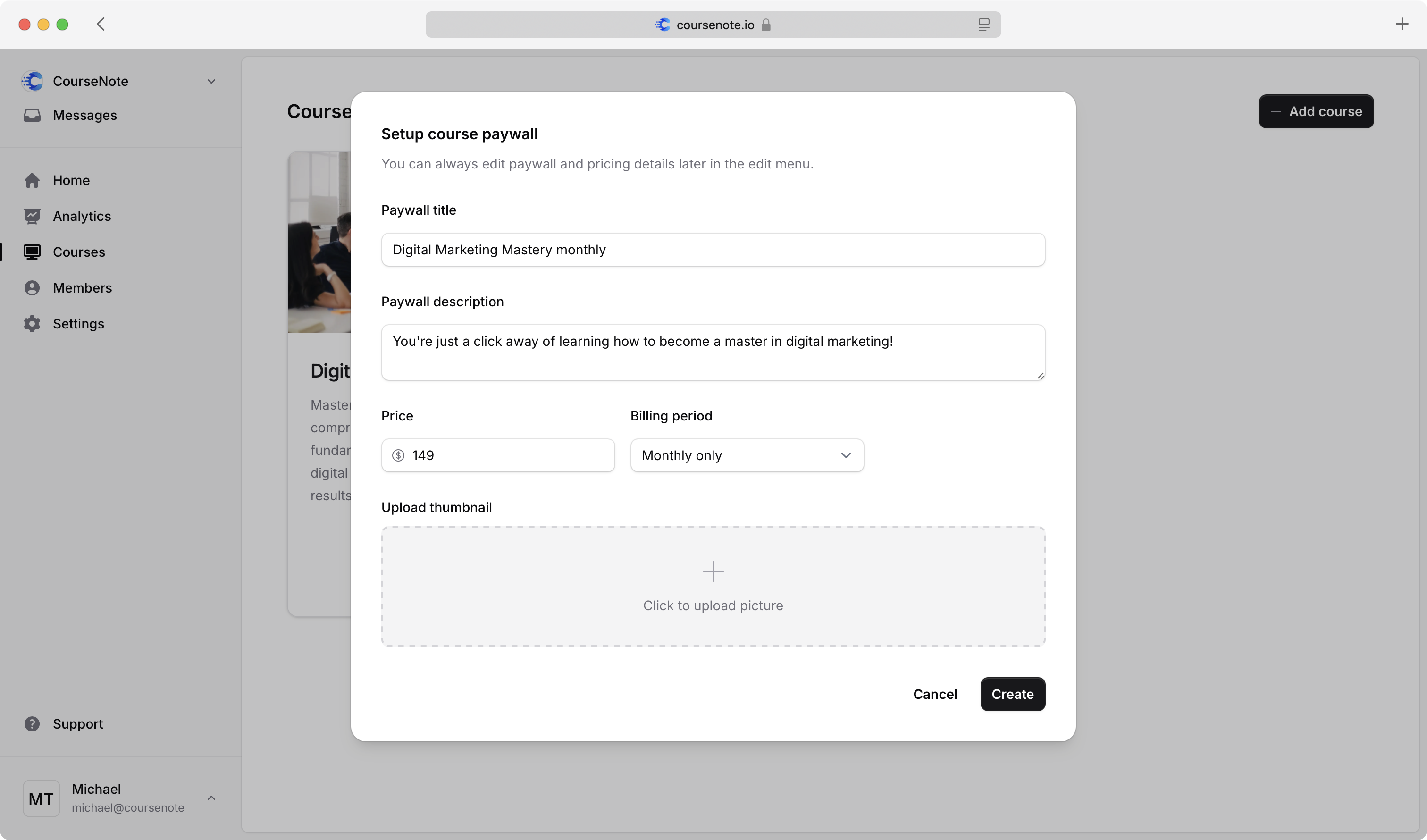Click the upload picture thumbnail area

pyautogui.click(x=713, y=587)
